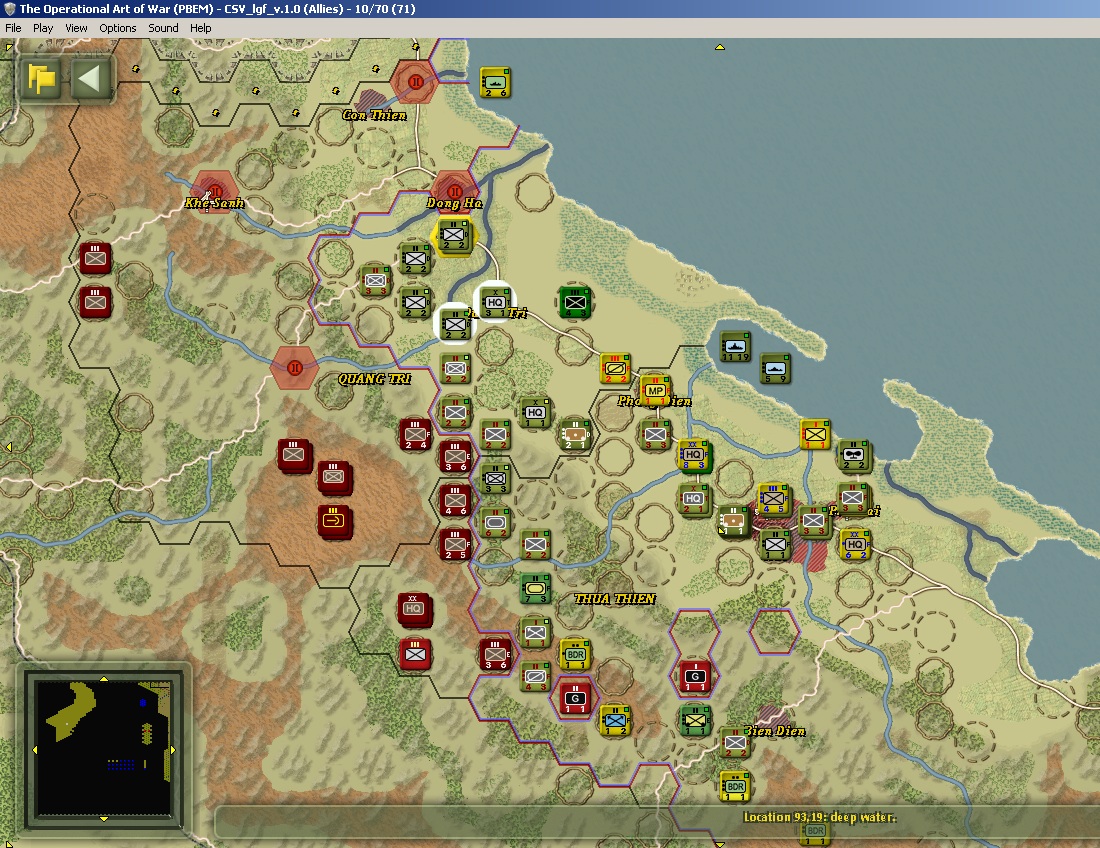This screenshot has width=1100, height=848.
Task: Select the dark green infantry regiment 4-3
Action: (x=575, y=302)
